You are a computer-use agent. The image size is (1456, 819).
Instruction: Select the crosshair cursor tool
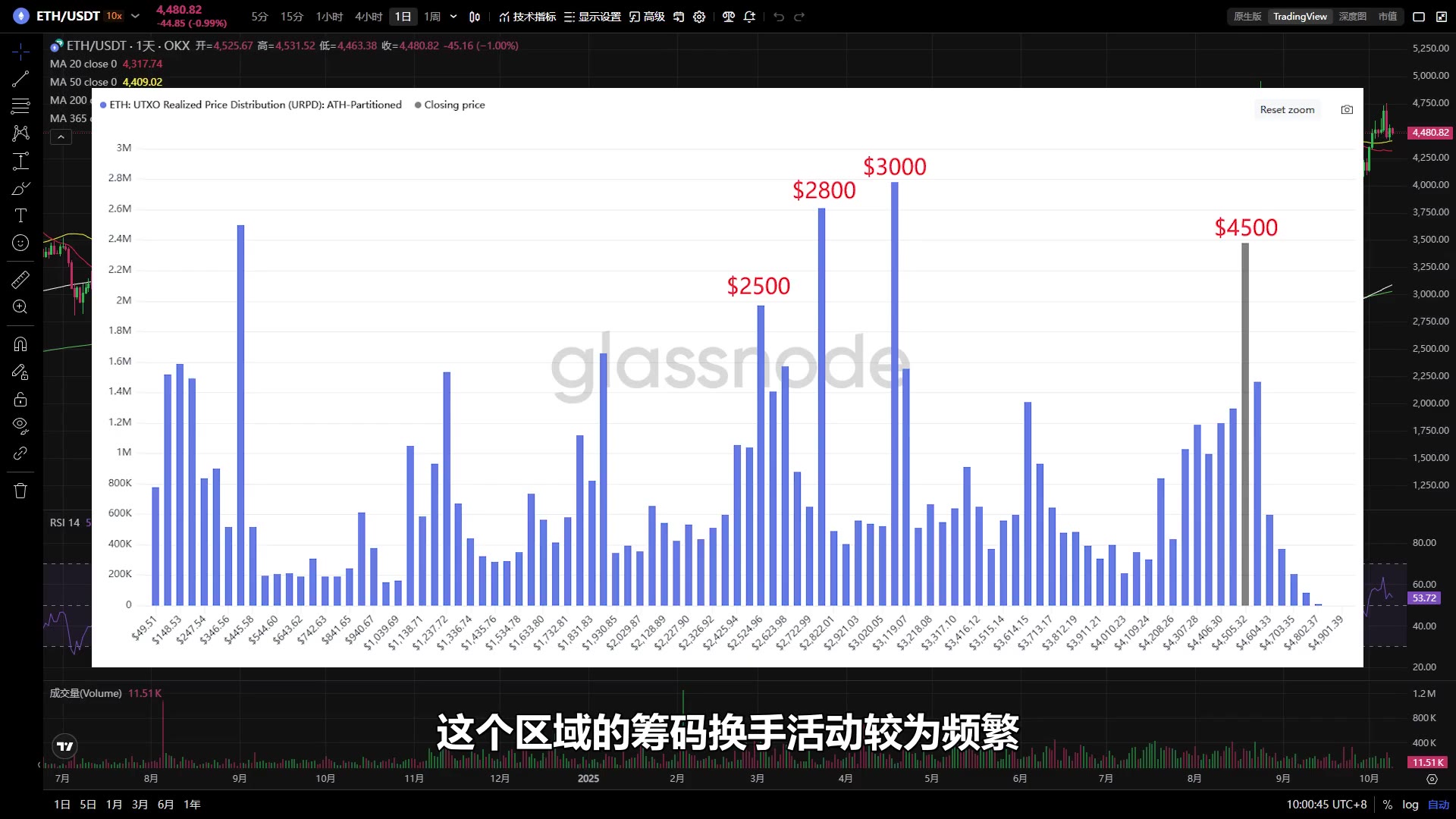tap(20, 52)
